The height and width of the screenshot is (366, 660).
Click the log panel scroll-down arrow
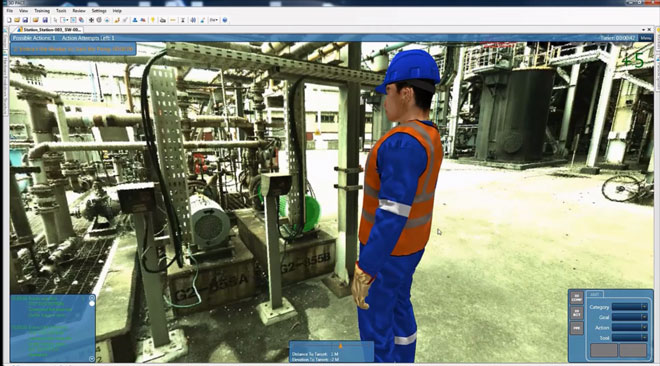tap(92, 358)
